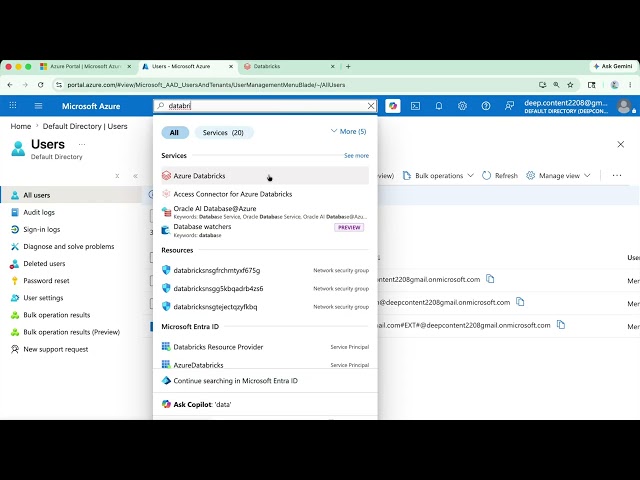Clear the side menu search X

click(x=117, y=176)
